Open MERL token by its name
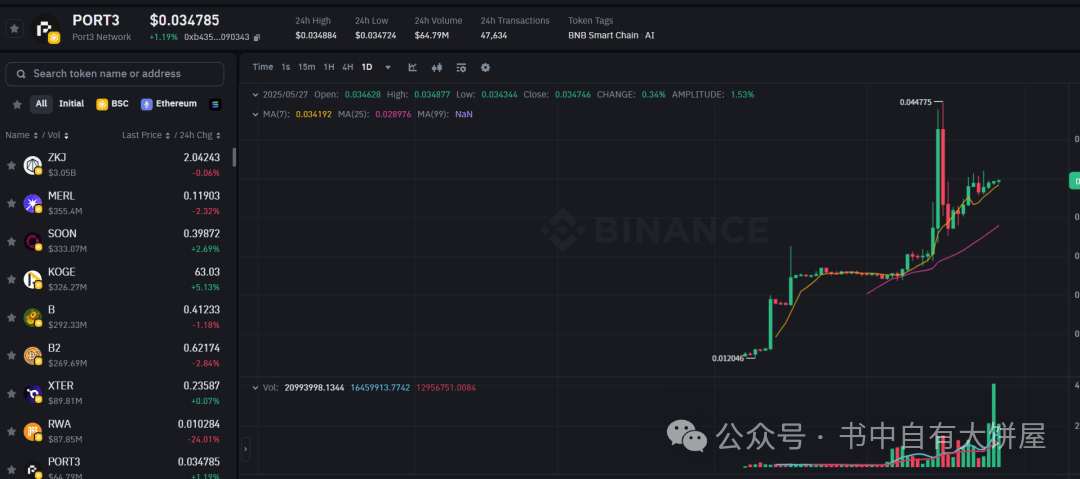 tap(61, 196)
